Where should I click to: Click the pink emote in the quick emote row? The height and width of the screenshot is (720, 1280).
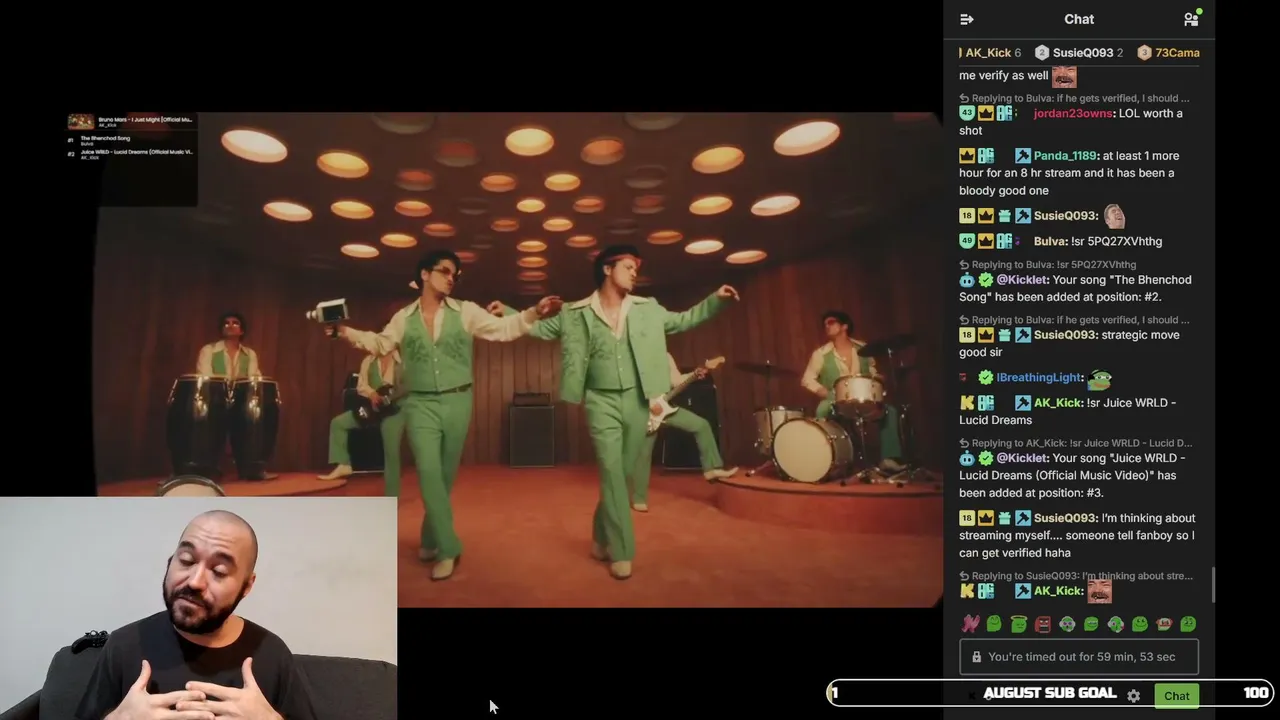click(970, 624)
